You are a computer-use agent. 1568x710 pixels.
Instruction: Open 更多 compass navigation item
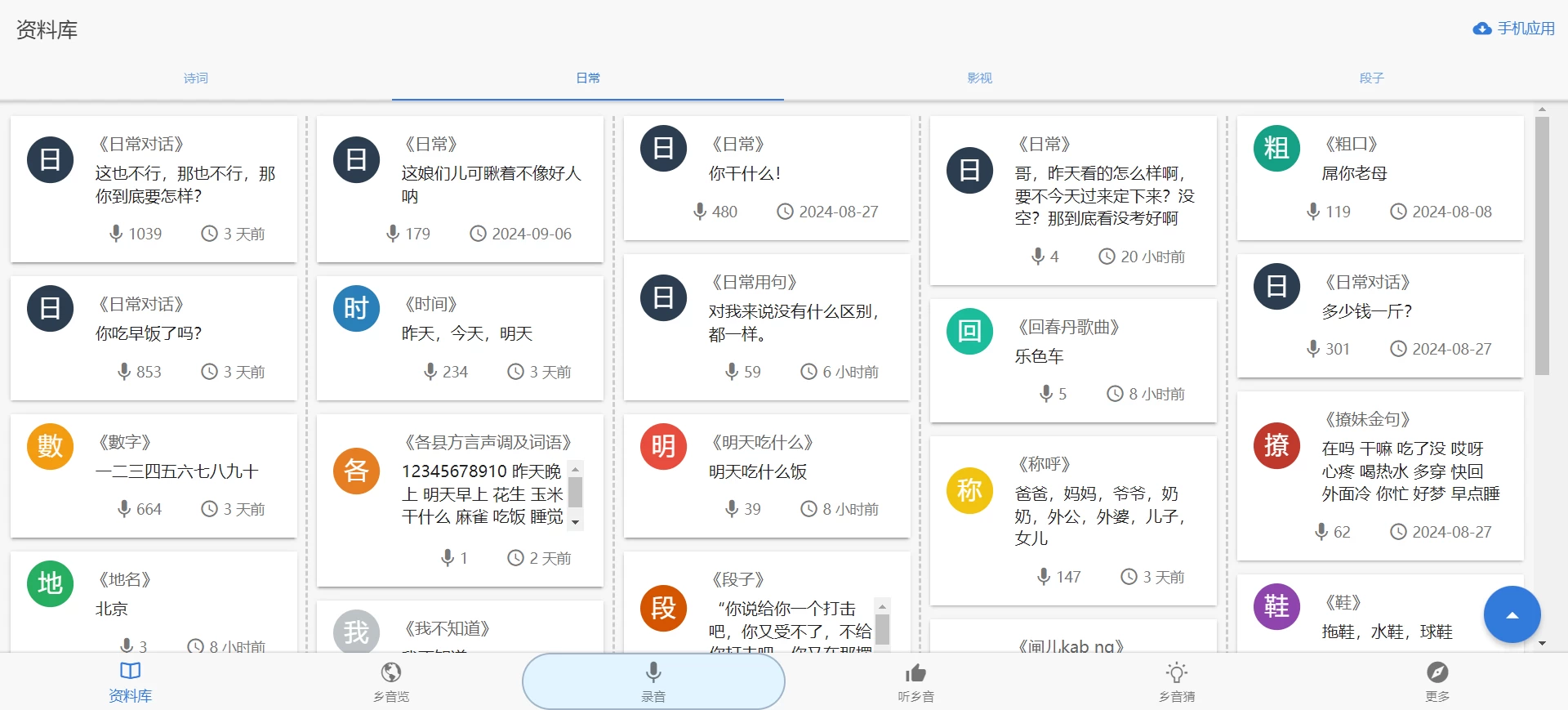coord(1437,682)
